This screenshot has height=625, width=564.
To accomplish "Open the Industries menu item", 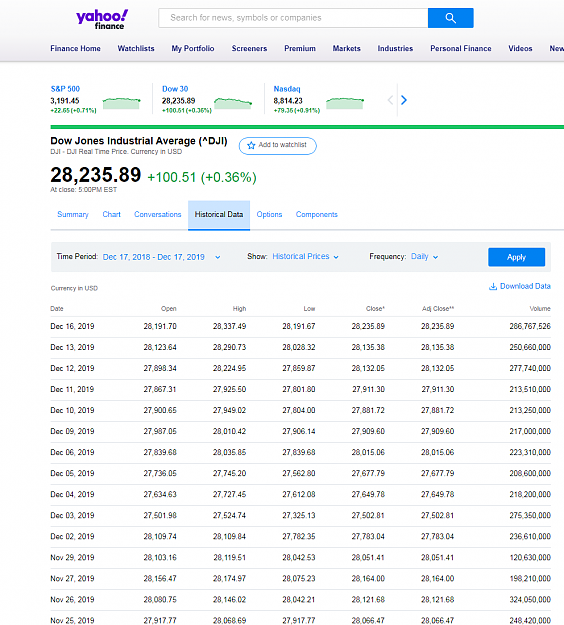I will [395, 49].
